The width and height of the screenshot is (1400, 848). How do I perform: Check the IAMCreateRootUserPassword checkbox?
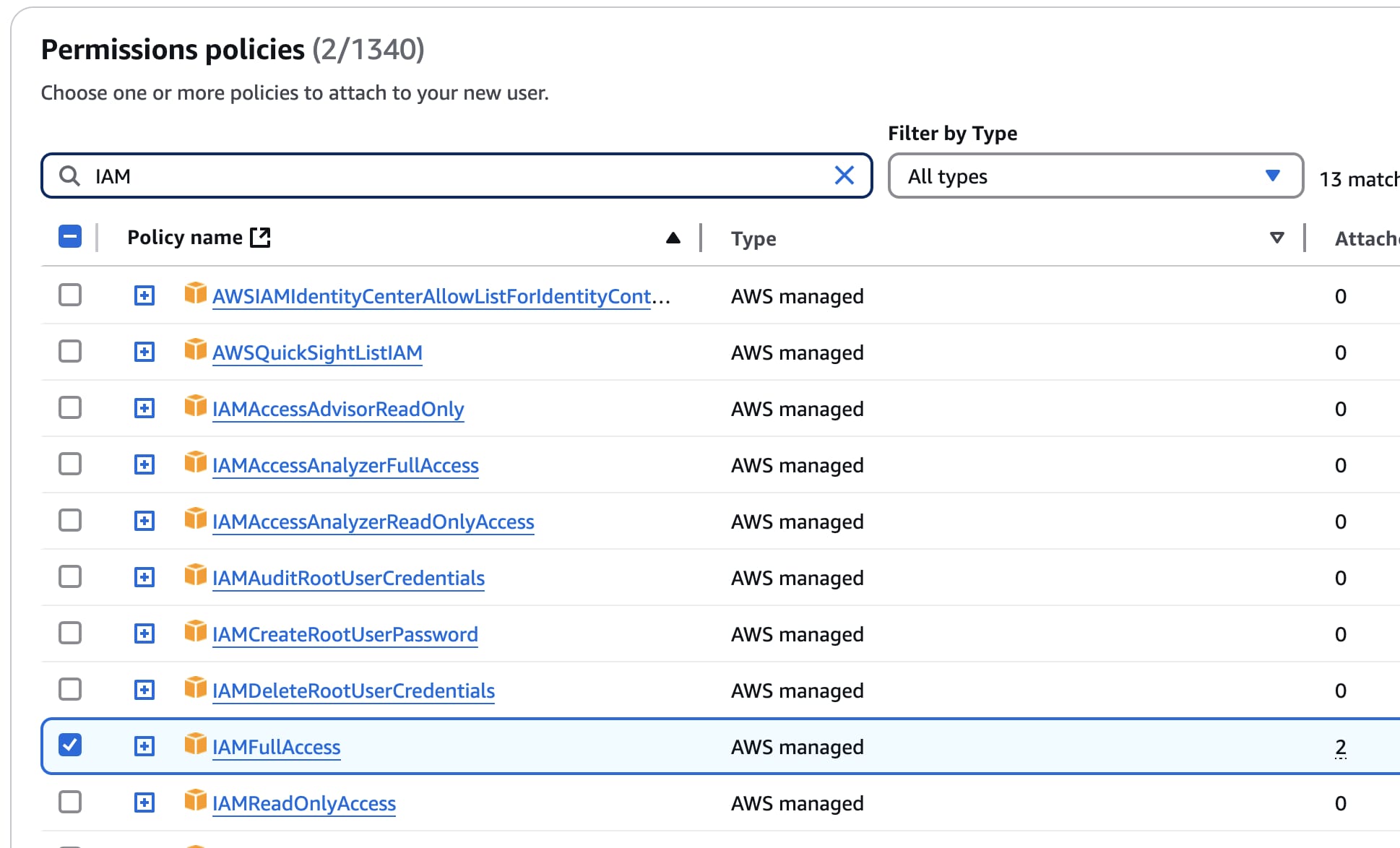pos(70,633)
